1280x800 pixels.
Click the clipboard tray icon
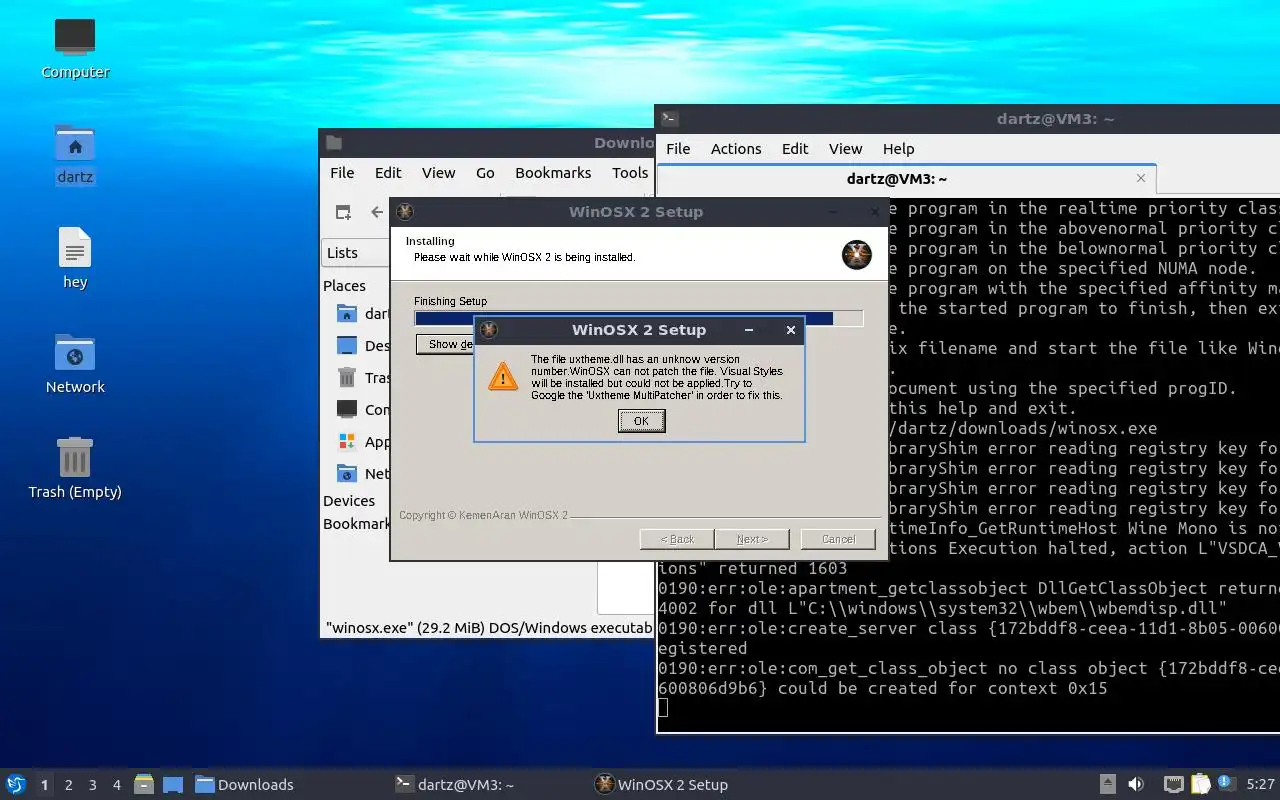[x=1200, y=784]
